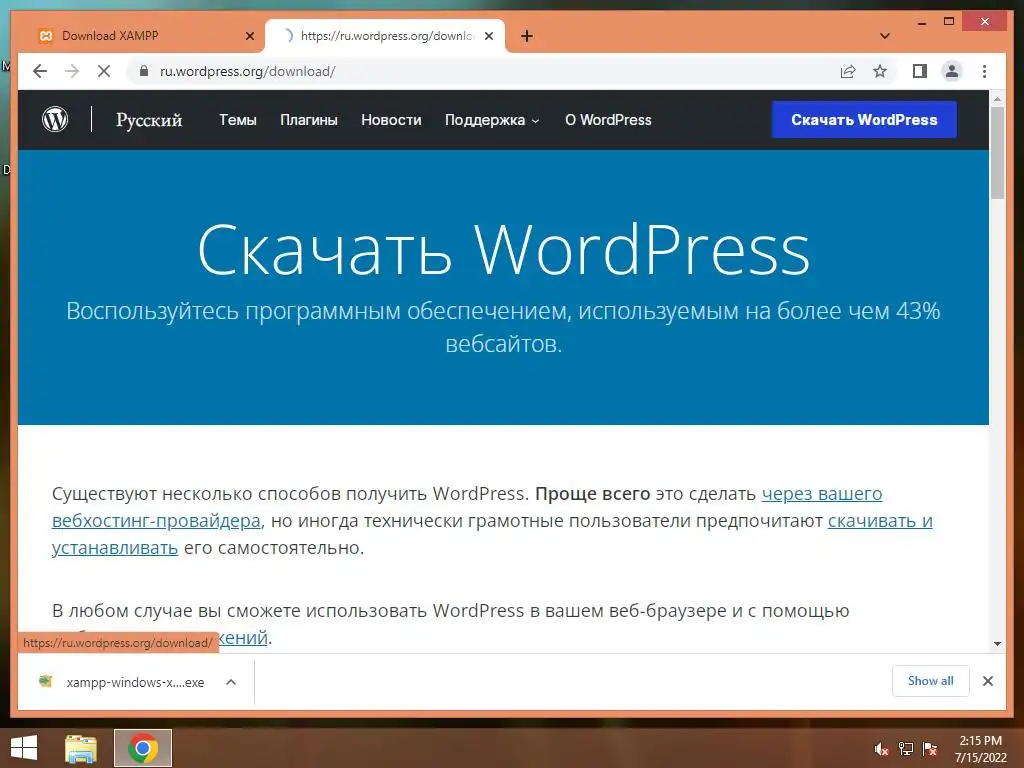1024x768 pixels.
Task: Close the downloads bar
Action: (x=987, y=681)
